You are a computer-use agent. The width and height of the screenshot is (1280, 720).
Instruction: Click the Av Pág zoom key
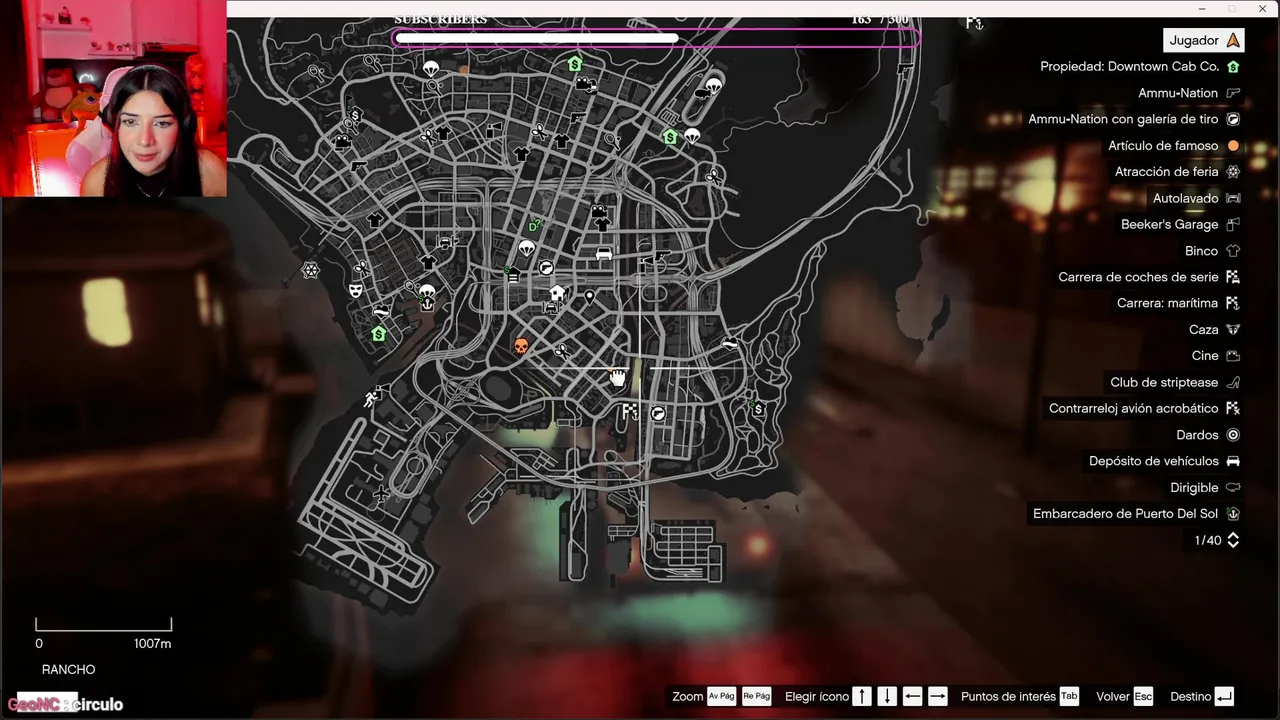pyautogui.click(x=721, y=696)
